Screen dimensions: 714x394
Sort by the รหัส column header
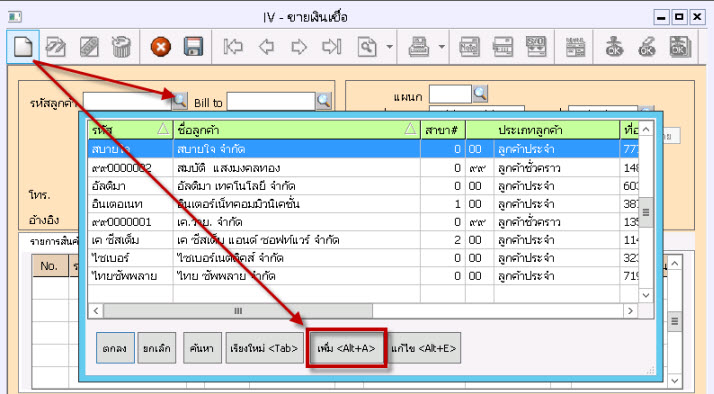(130, 130)
